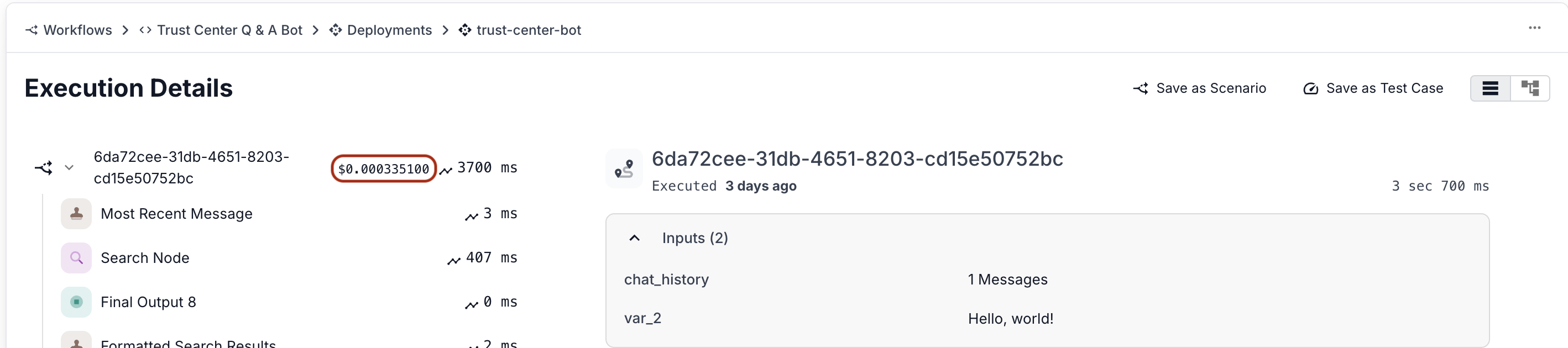This screenshot has width=1568, height=348.
Task: Click the Most Recent Message node icon
Action: (76, 214)
